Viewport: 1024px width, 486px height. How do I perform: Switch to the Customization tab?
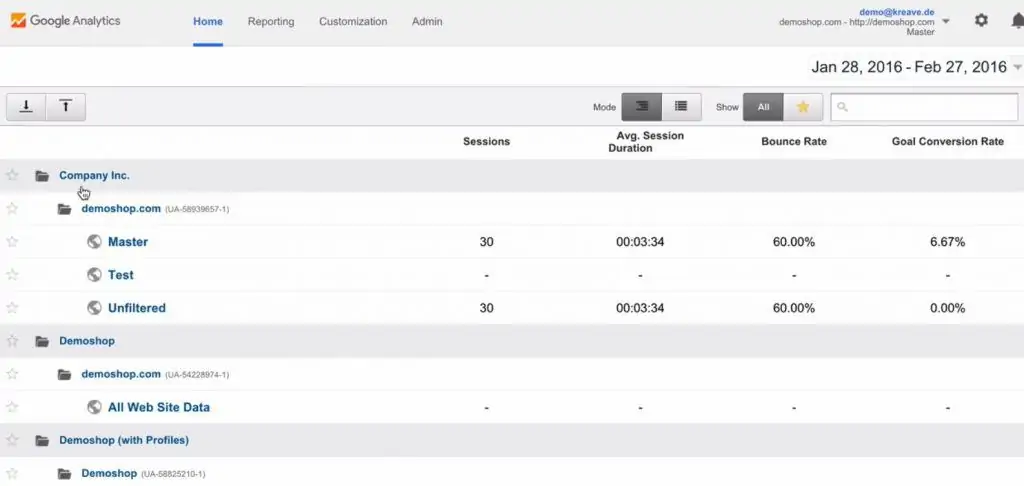tap(353, 22)
